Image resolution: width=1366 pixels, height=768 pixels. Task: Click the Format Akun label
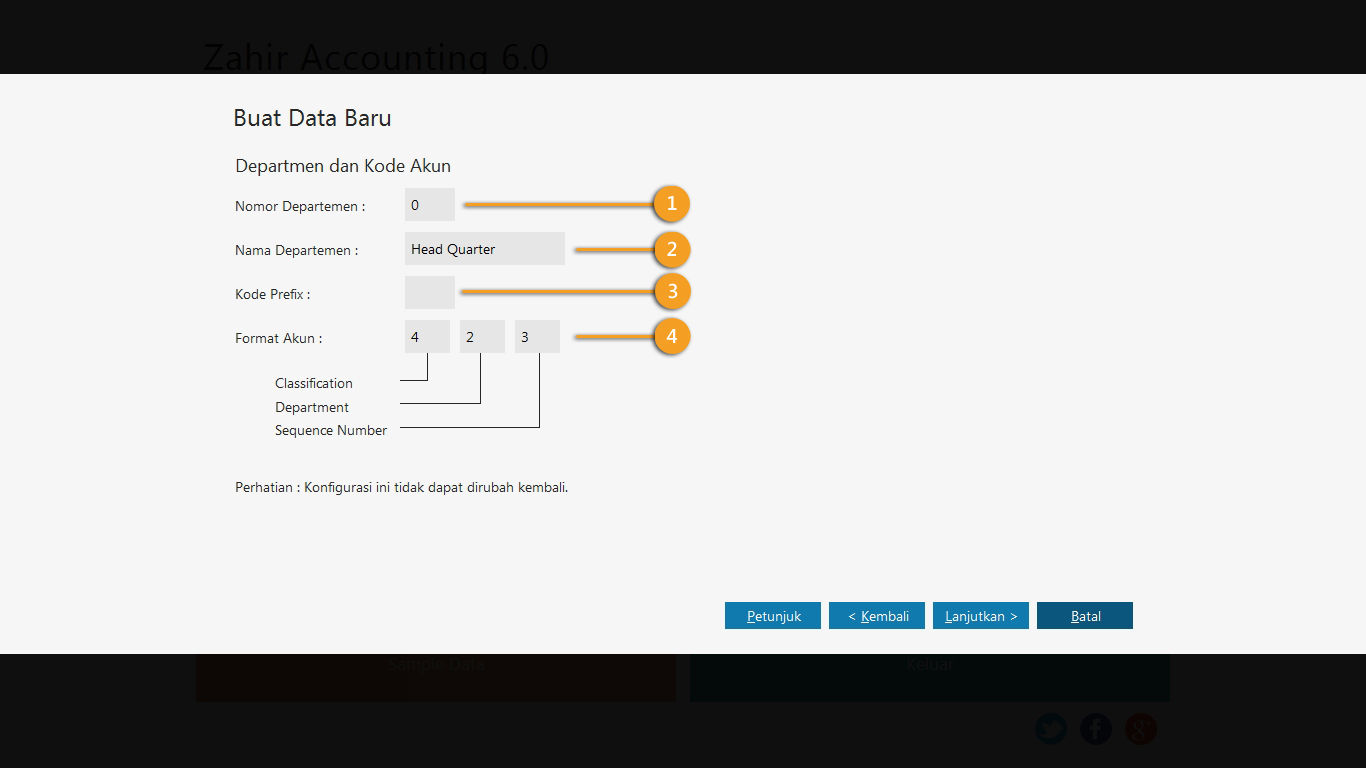(279, 338)
